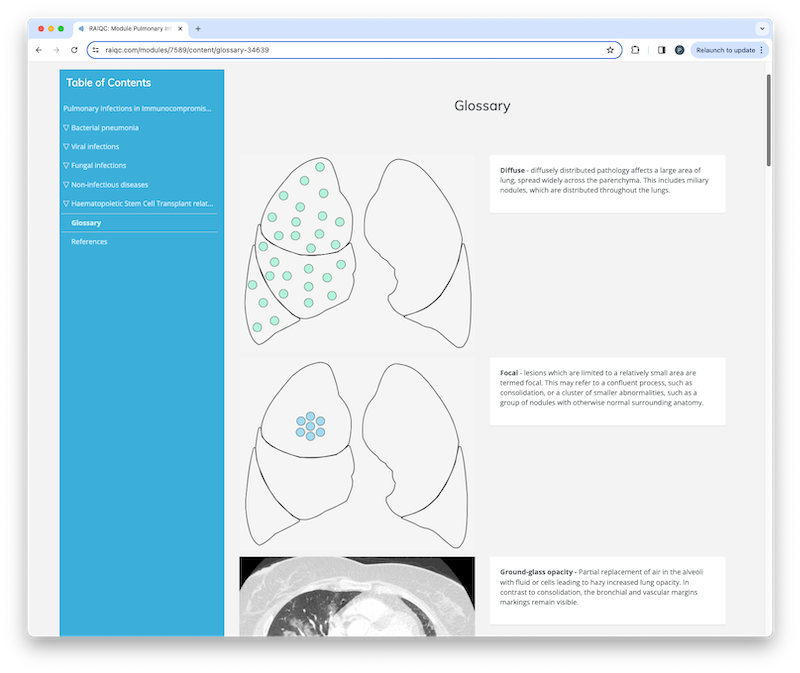Open the profile avatar icon
The width and height of the screenshot is (800, 673).
click(x=679, y=50)
